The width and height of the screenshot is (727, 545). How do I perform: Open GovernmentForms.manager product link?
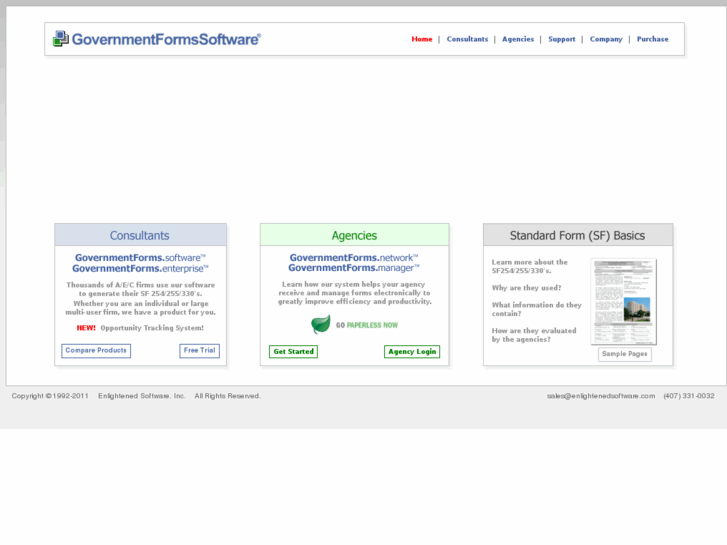[x=354, y=268]
